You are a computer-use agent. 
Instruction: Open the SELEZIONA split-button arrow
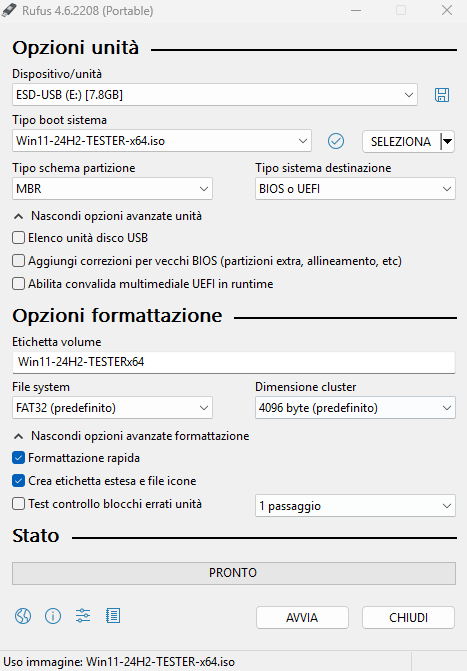(447, 141)
